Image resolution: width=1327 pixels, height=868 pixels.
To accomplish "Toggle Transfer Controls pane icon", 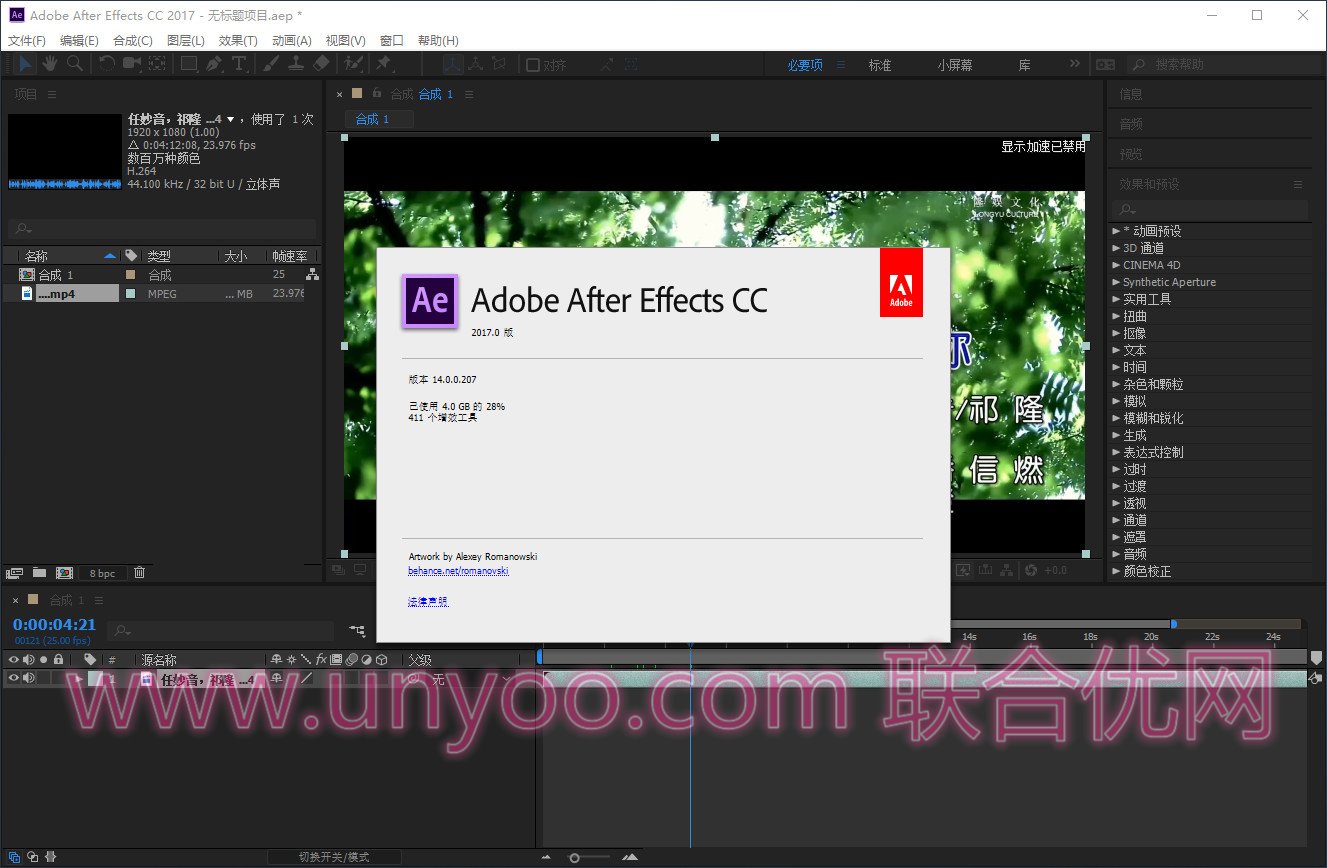I will 32,857.
